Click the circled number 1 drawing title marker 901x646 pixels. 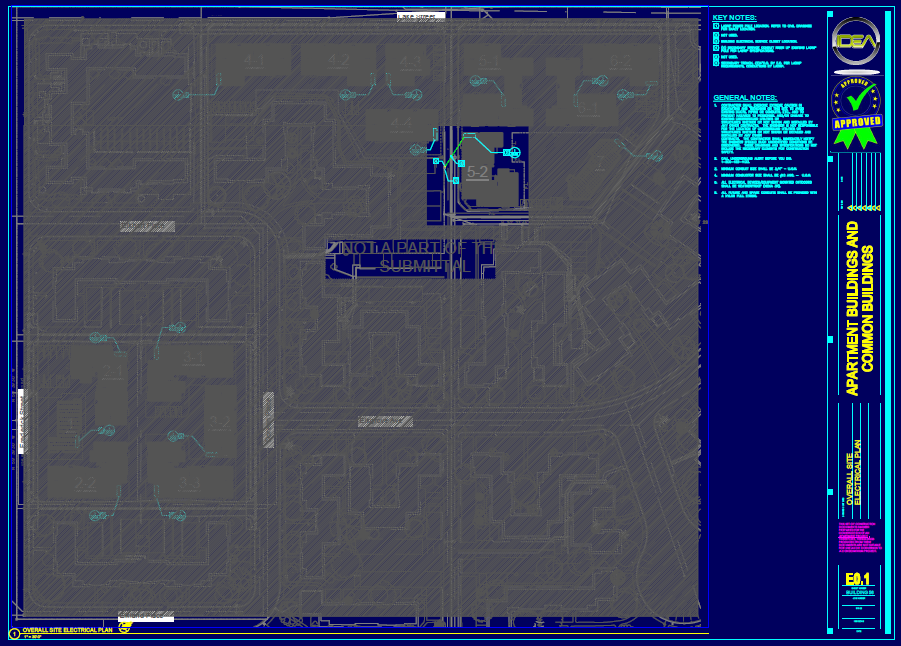pos(14,631)
